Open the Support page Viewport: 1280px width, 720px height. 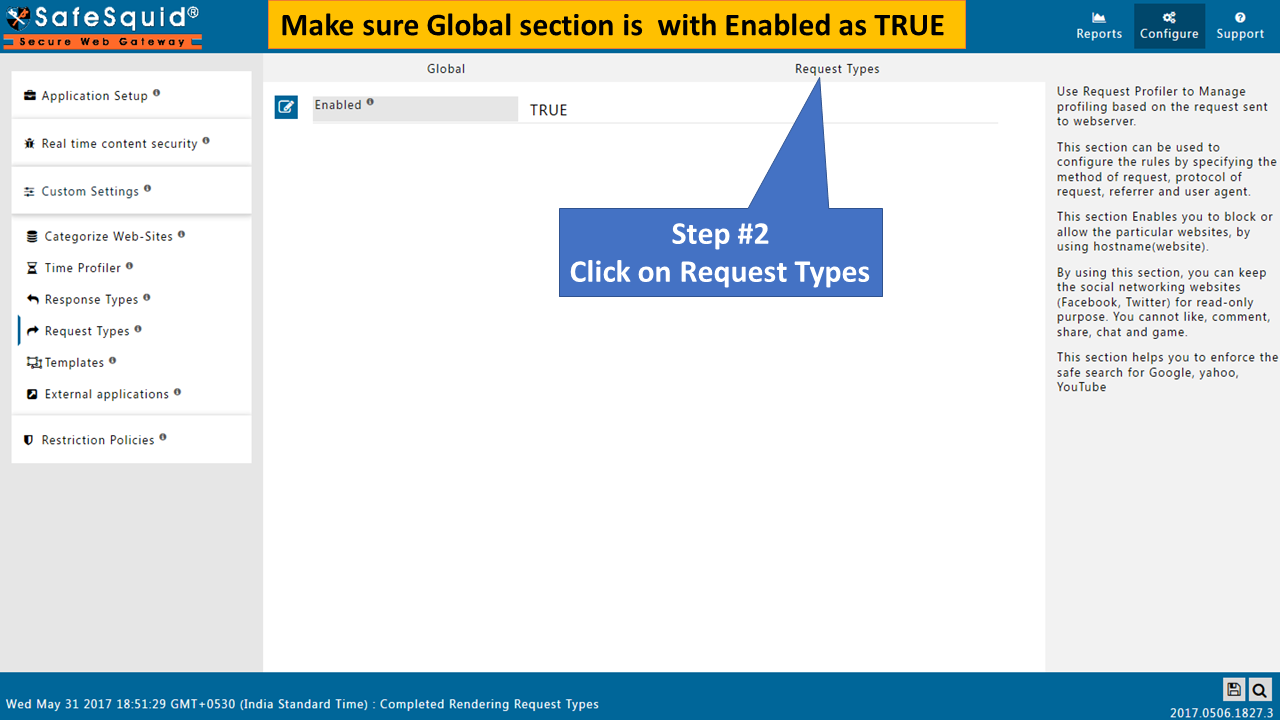(1240, 24)
